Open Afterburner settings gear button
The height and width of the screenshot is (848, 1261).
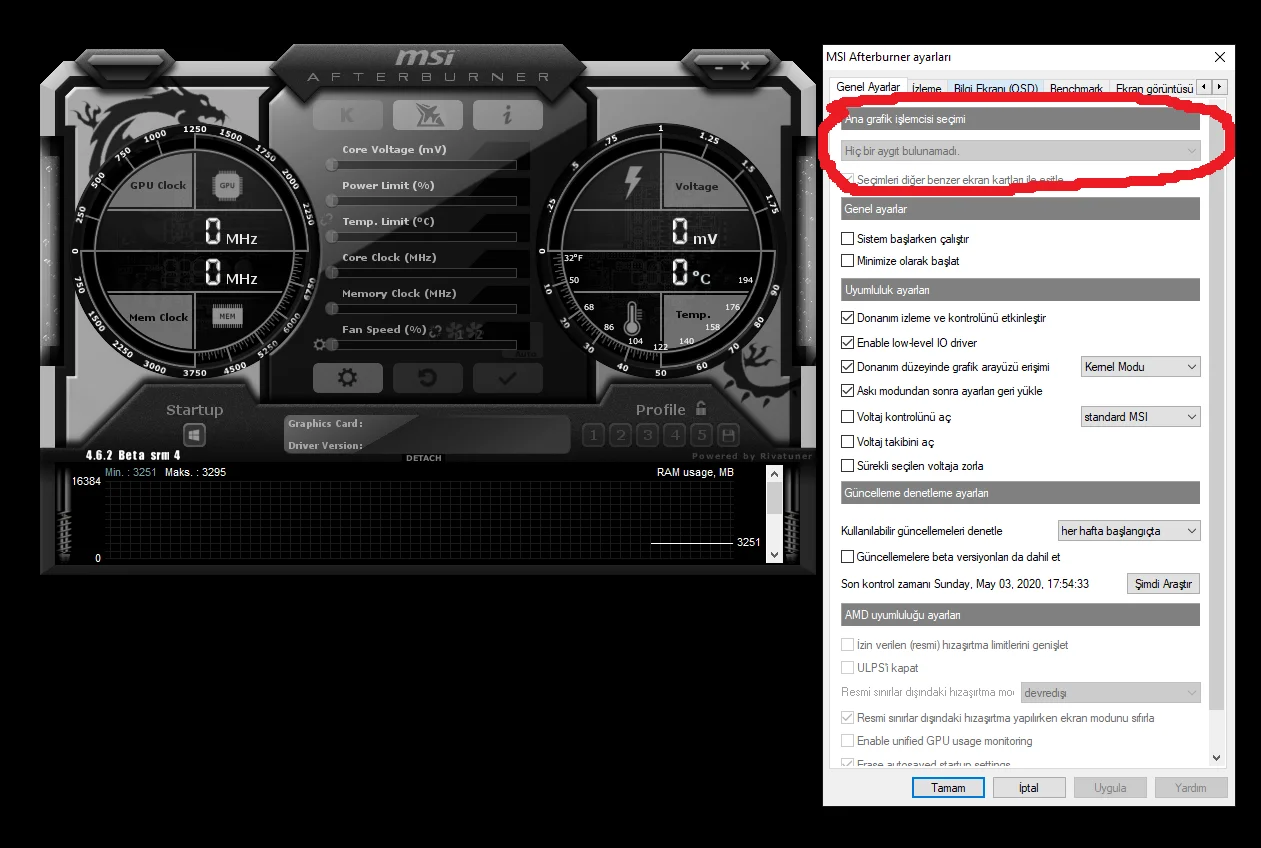[347, 378]
